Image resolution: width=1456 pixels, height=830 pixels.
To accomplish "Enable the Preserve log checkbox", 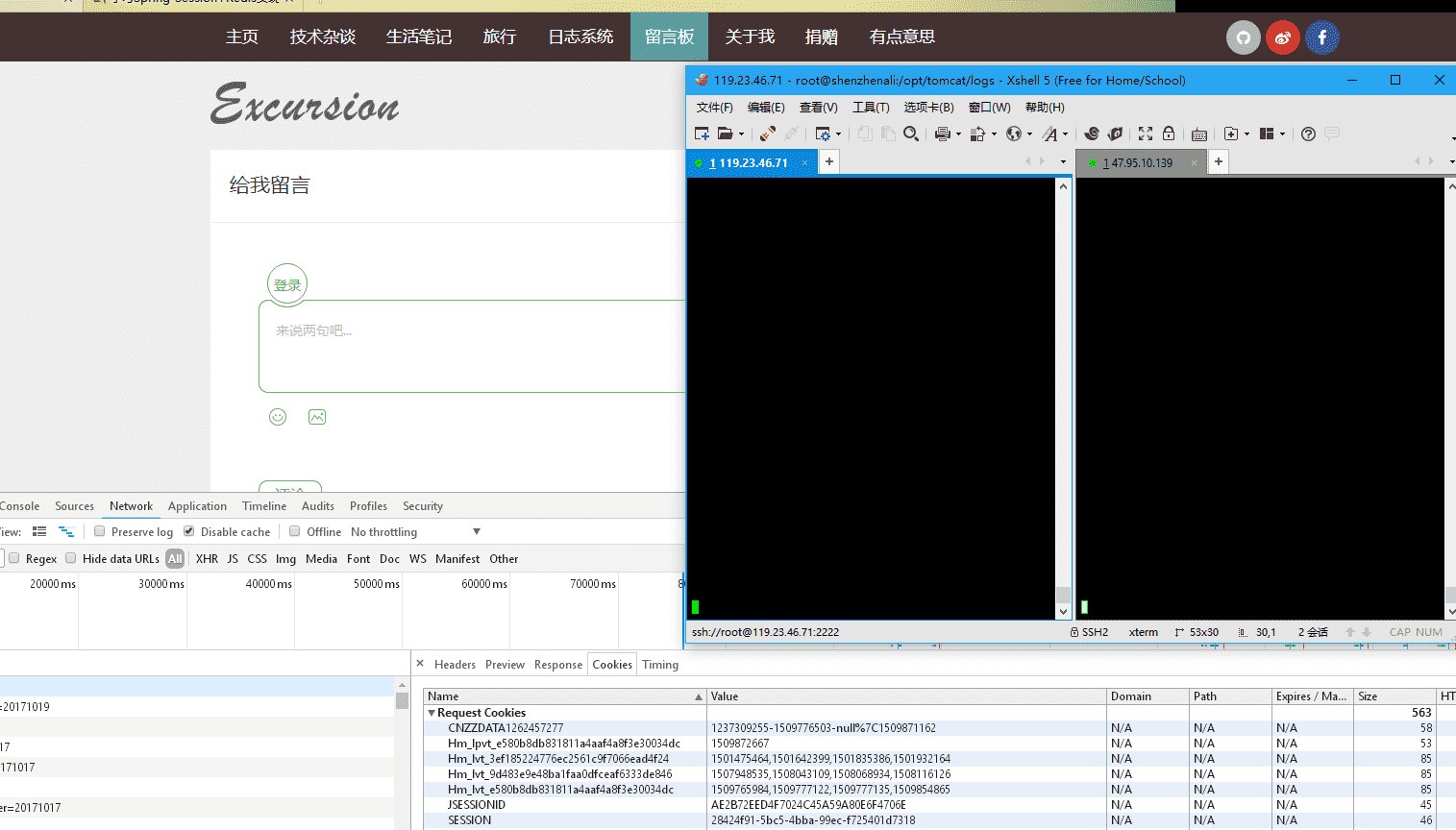I will [99, 531].
